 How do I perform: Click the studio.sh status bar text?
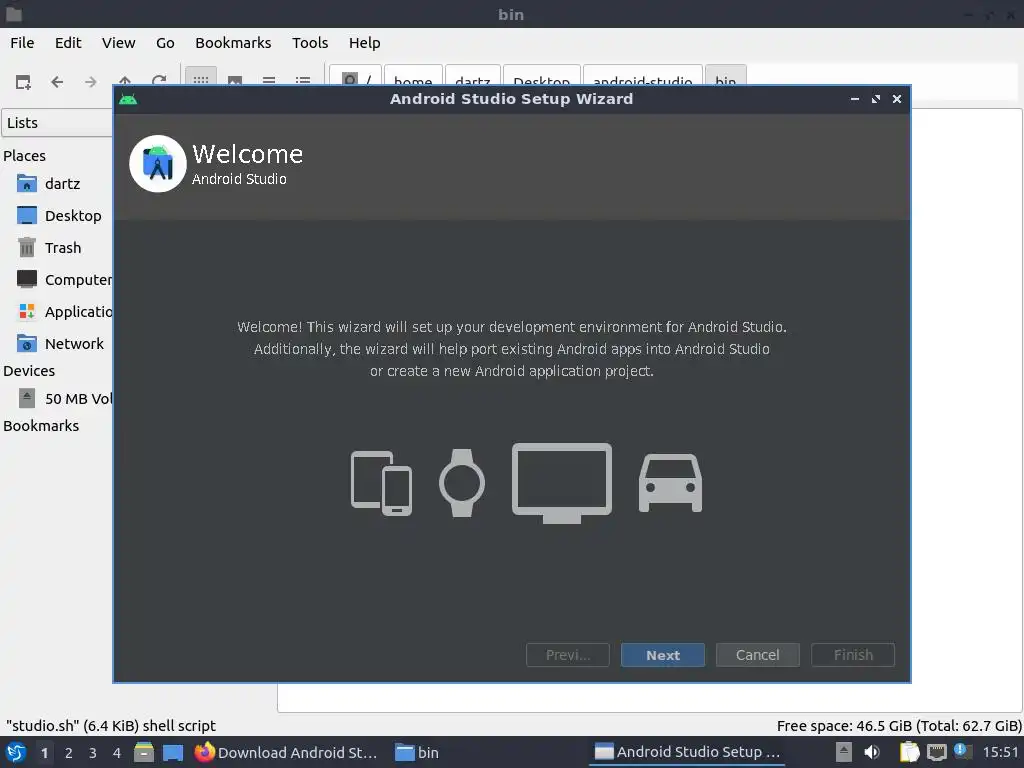(111, 726)
